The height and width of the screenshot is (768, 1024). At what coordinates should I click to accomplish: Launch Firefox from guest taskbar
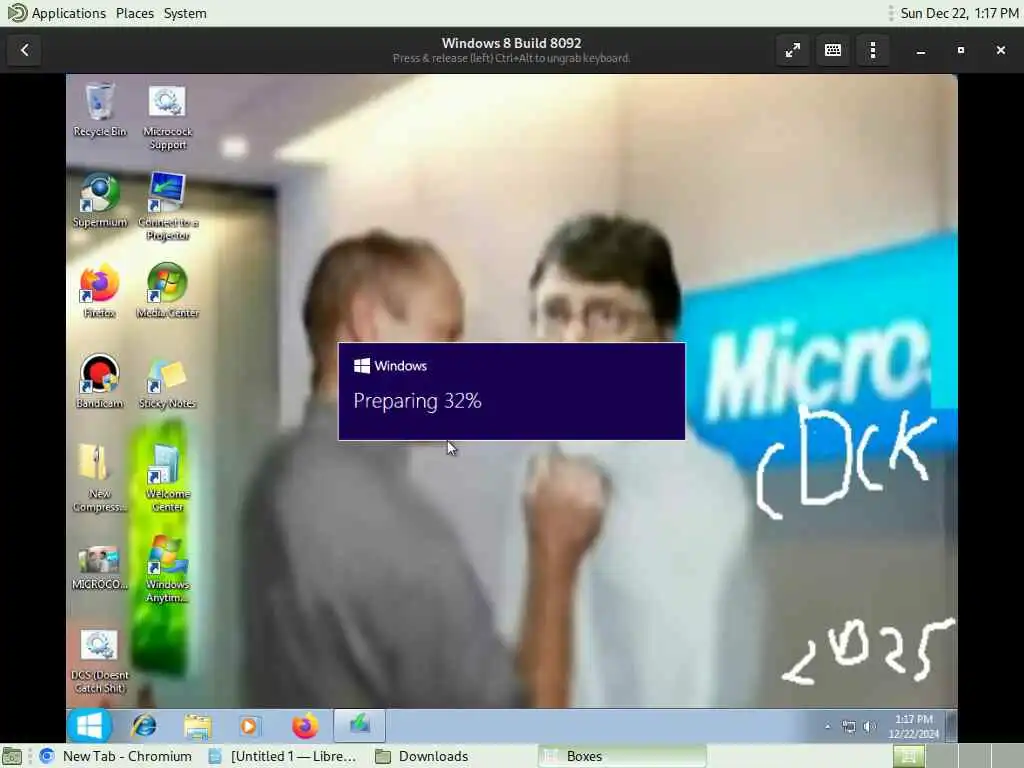304,726
